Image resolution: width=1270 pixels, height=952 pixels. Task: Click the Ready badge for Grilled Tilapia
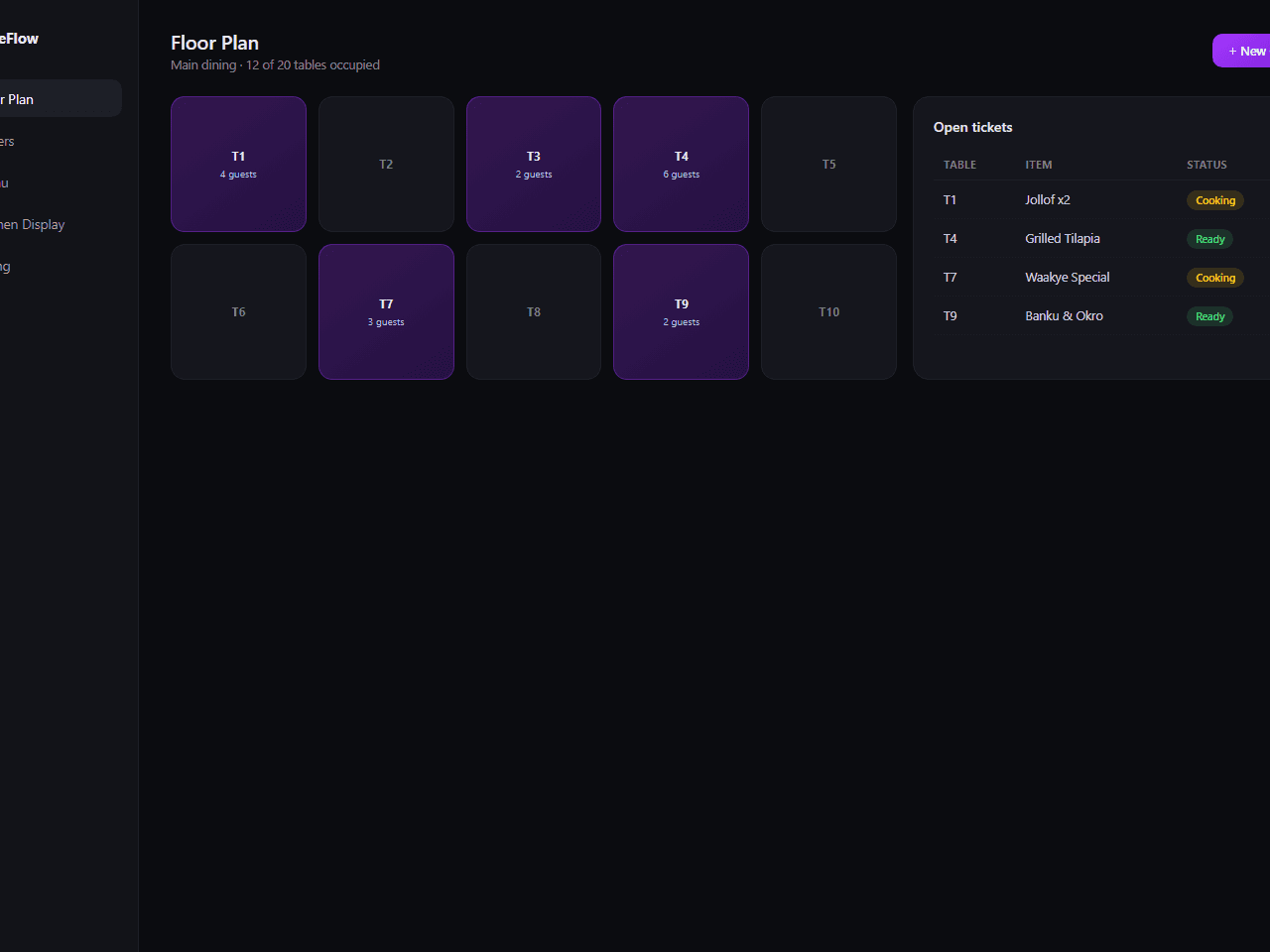coord(1209,239)
